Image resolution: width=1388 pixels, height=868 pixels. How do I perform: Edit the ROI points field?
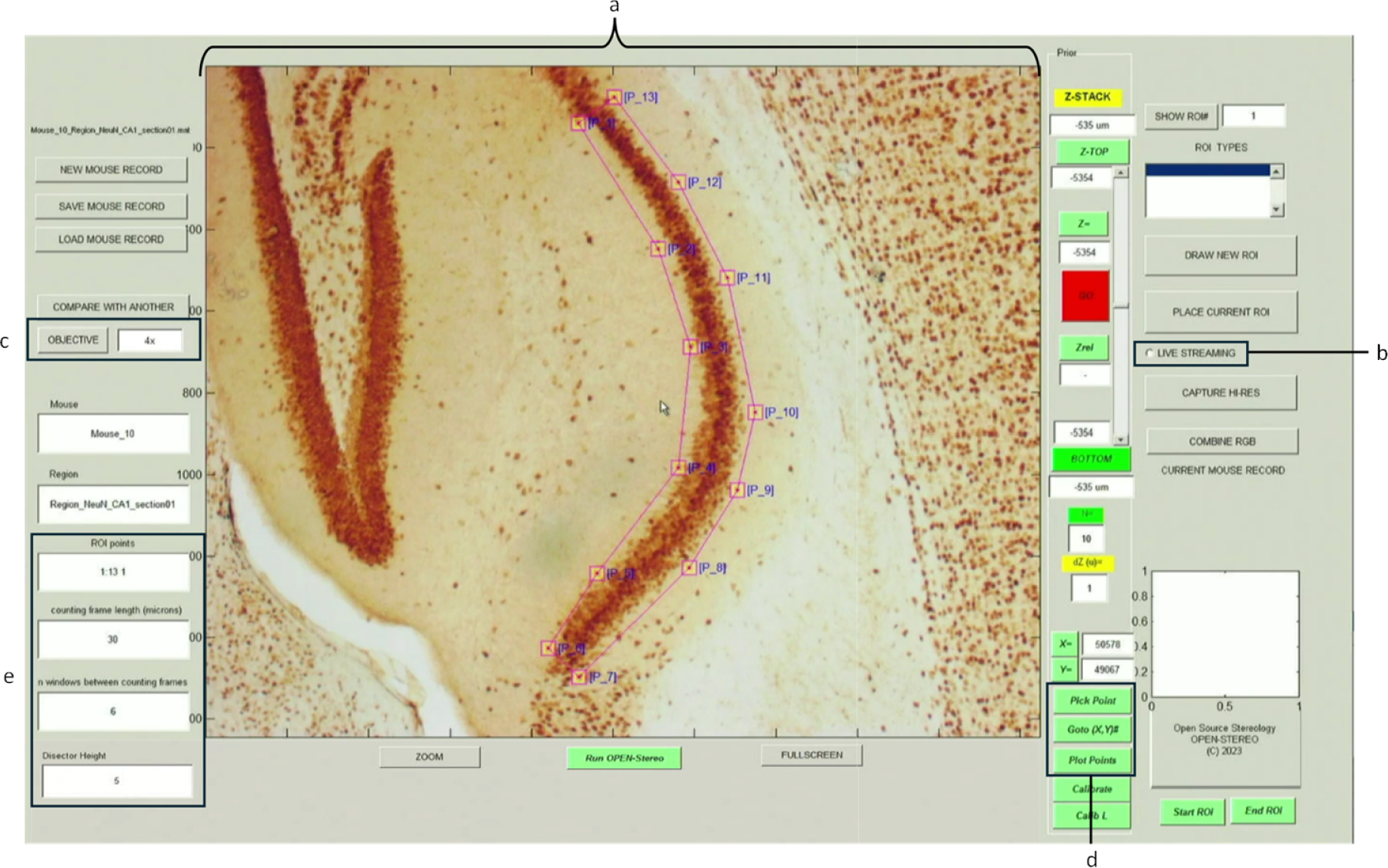click(x=113, y=571)
